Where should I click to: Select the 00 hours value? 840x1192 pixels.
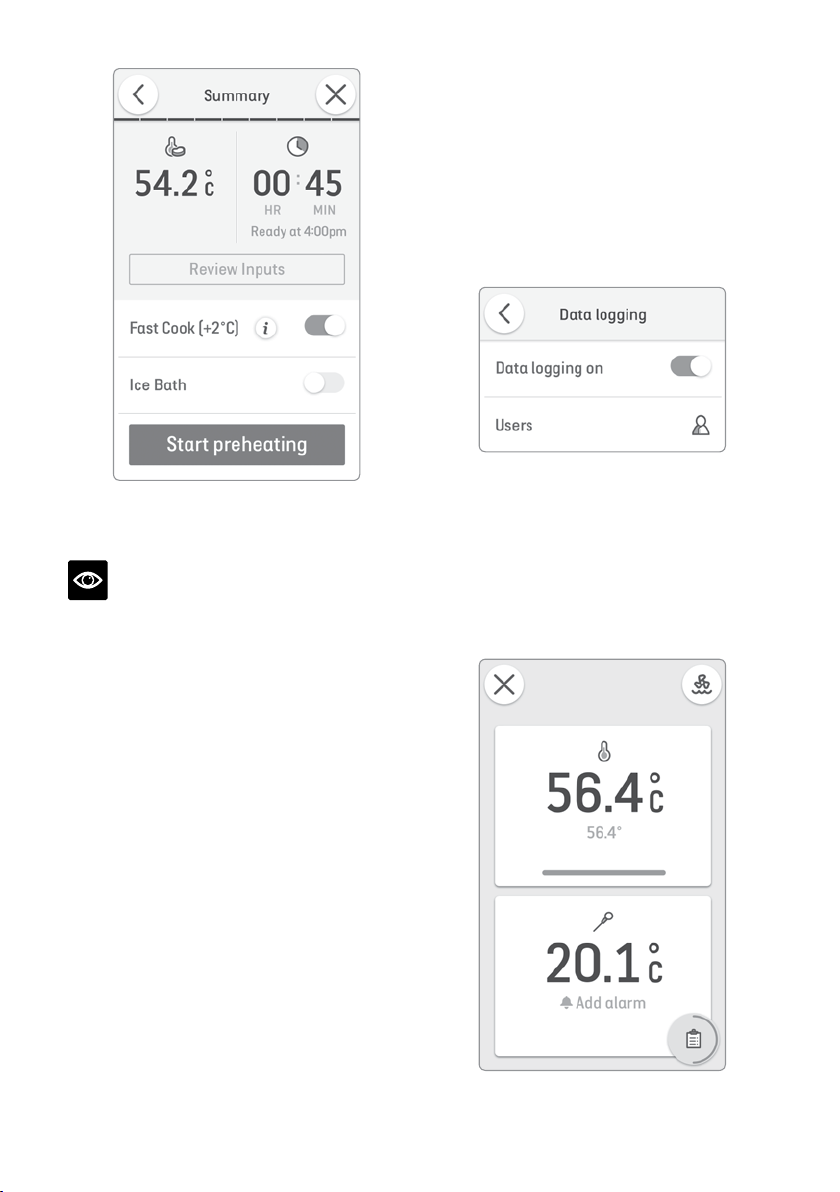pyautogui.click(x=271, y=183)
